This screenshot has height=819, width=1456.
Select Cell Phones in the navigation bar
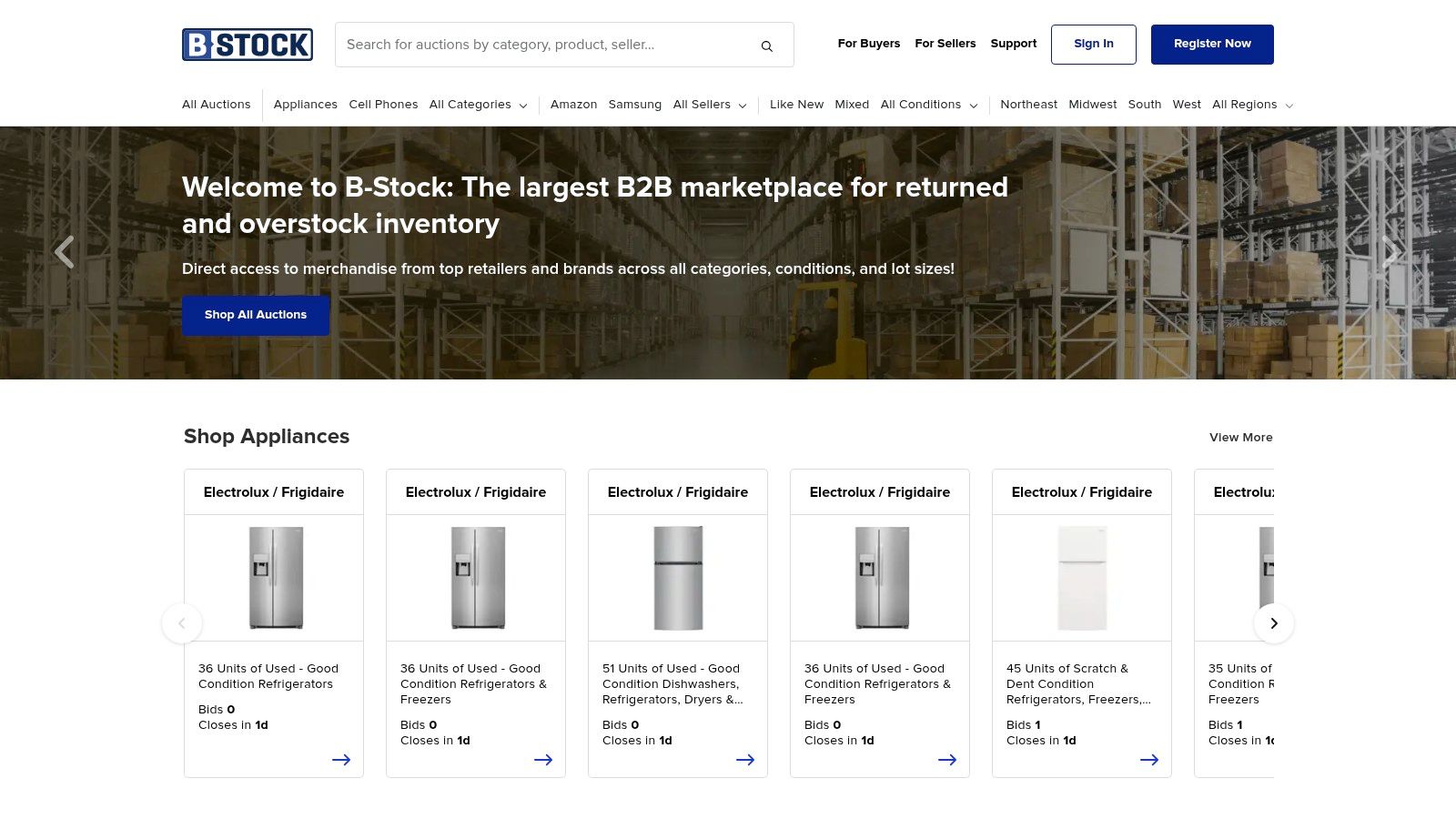coord(383,105)
